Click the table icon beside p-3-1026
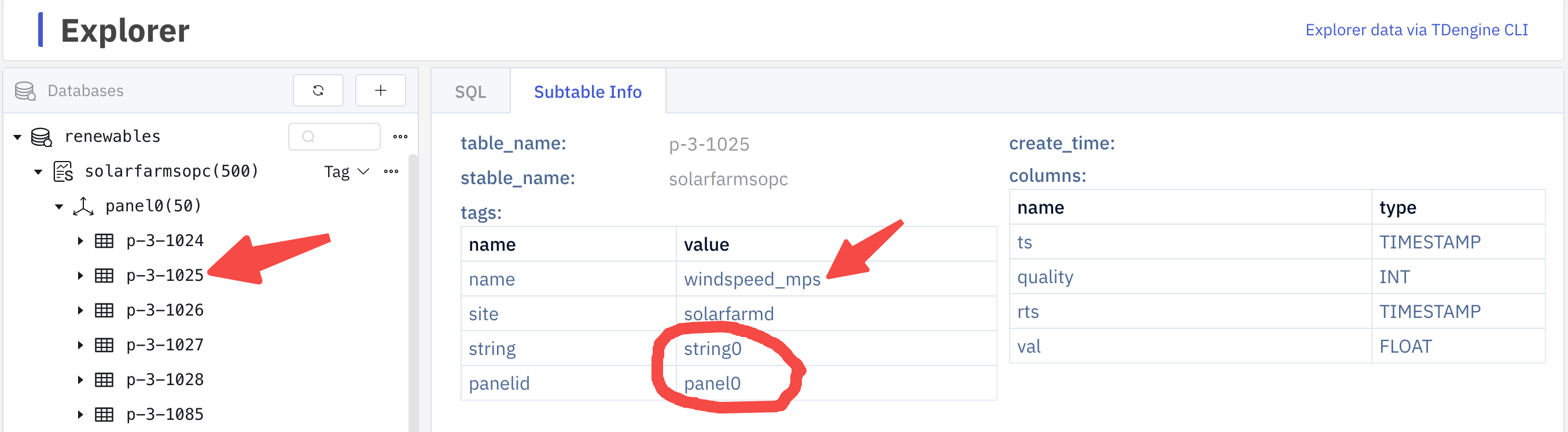Image resolution: width=1568 pixels, height=432 pixels. pos(104,310)
